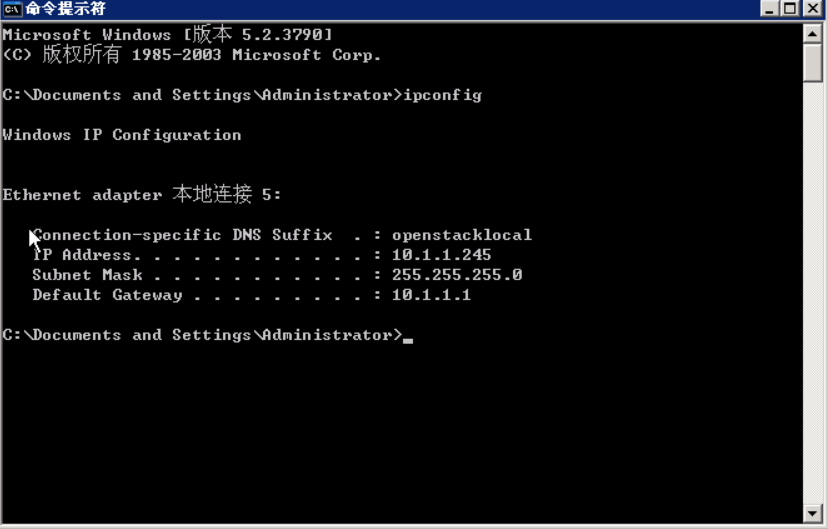
Task: Click the vertical scrollbar thumb
Action: point(812,63)
